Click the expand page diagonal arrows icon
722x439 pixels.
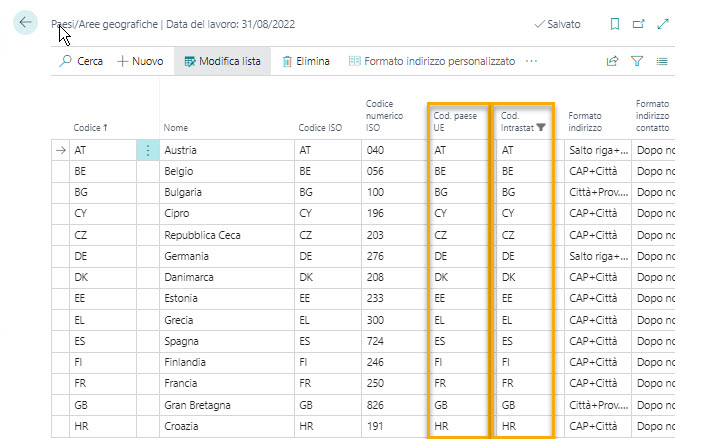click(x=662, y=24)
